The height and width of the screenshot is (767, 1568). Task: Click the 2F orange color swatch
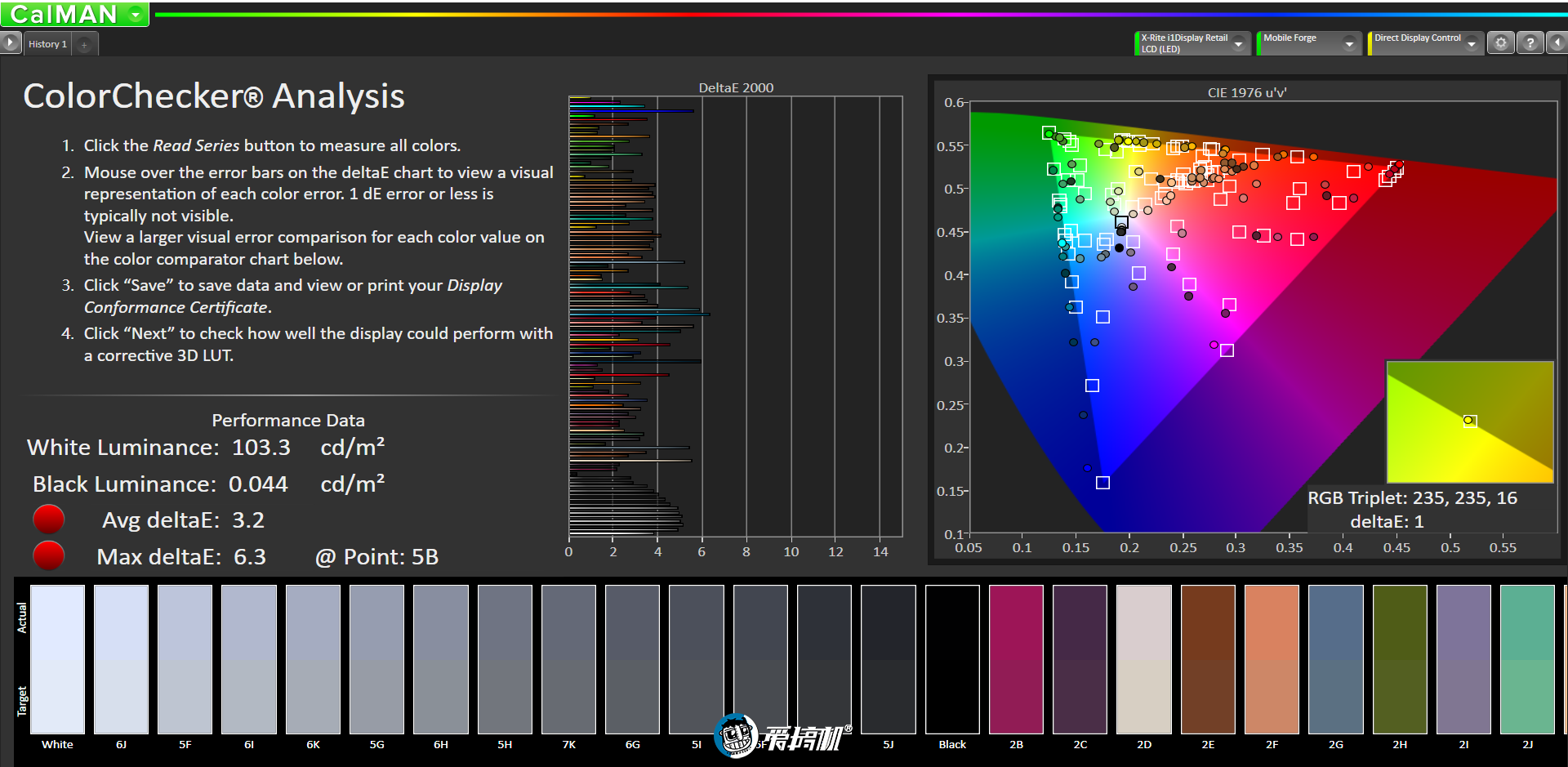coord(1272,658)
